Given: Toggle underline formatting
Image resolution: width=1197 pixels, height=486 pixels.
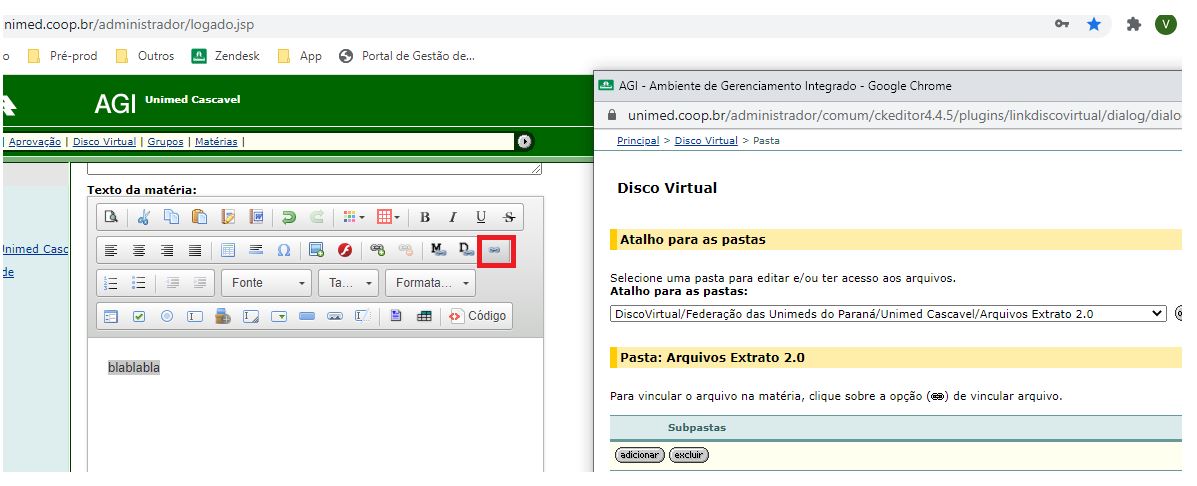Looking at the screenshot, I should pos(481,217).
